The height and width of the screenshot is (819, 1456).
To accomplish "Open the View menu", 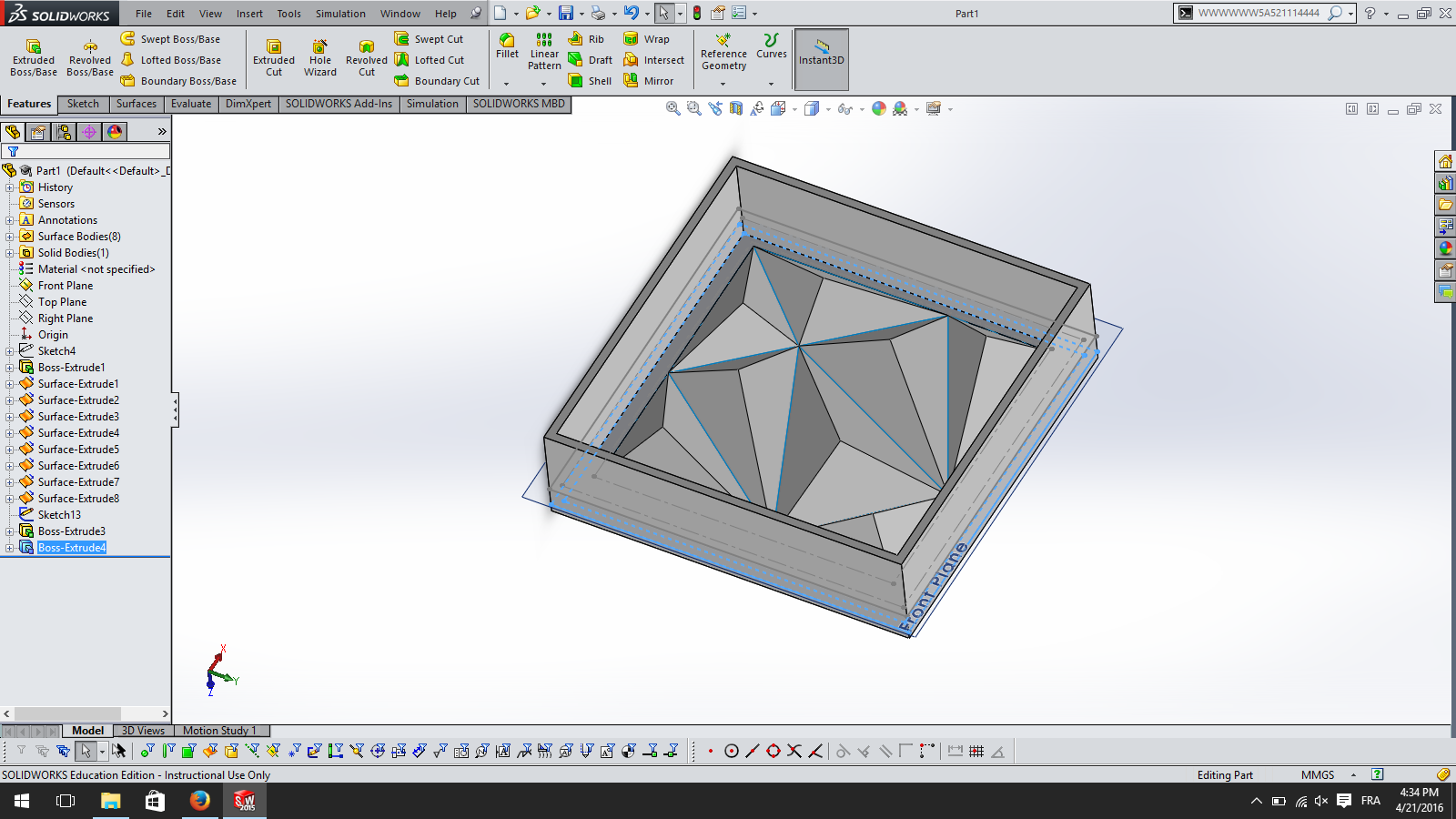I will (210, 14).
